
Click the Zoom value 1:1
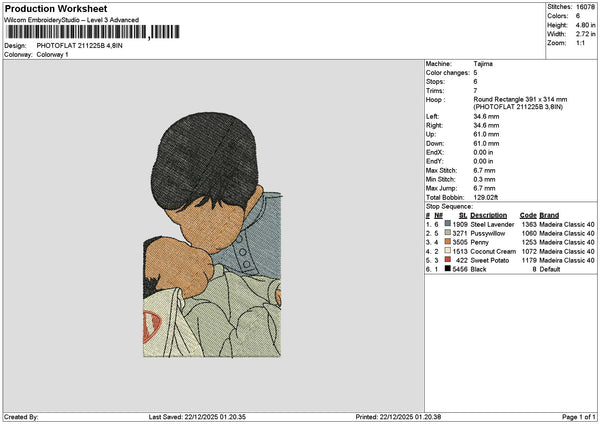click(x=580, y=43)
